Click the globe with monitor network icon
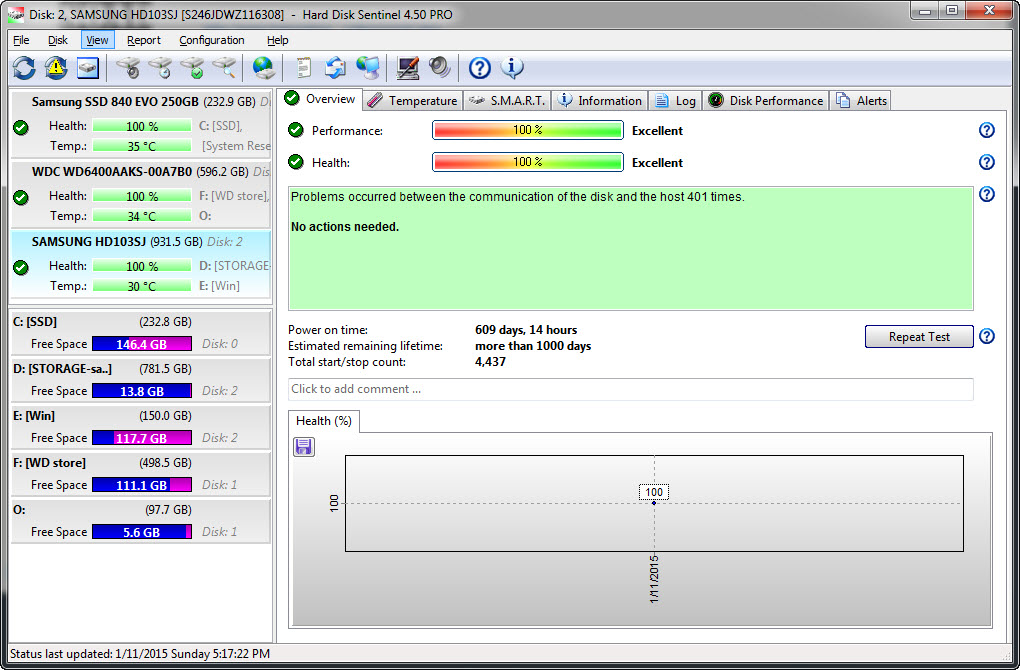Screen dimensions: 1020x670 point(368,68)
